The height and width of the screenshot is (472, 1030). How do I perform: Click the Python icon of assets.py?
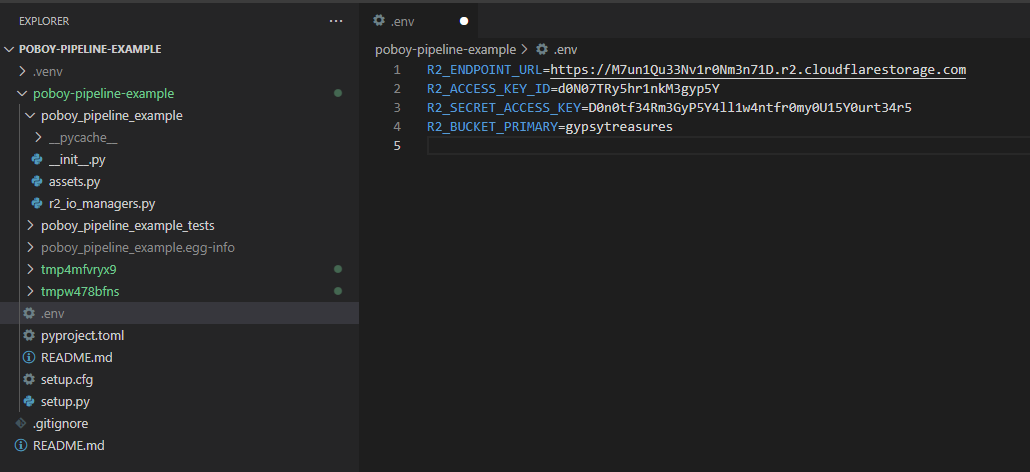(x=37, y=181)
